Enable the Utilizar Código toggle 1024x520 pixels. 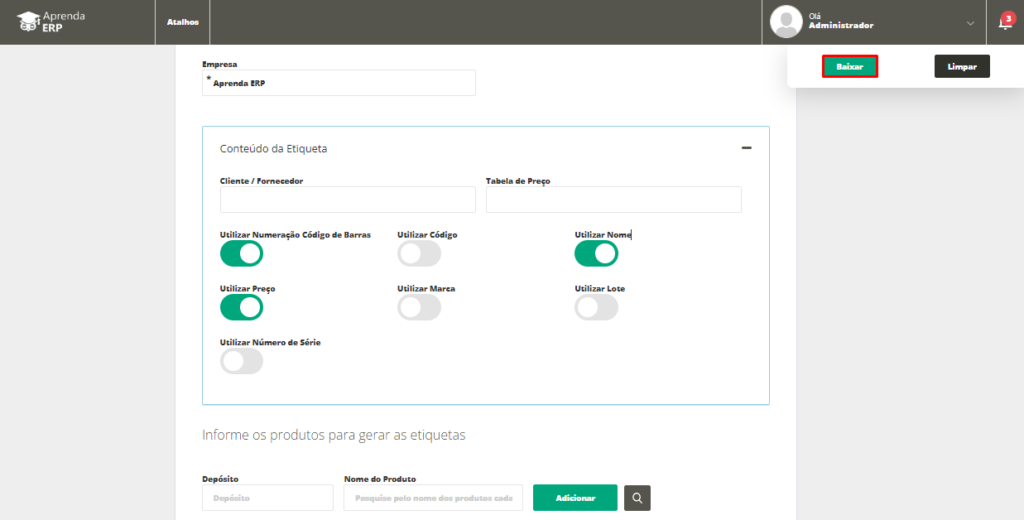[x=419, y=253]
